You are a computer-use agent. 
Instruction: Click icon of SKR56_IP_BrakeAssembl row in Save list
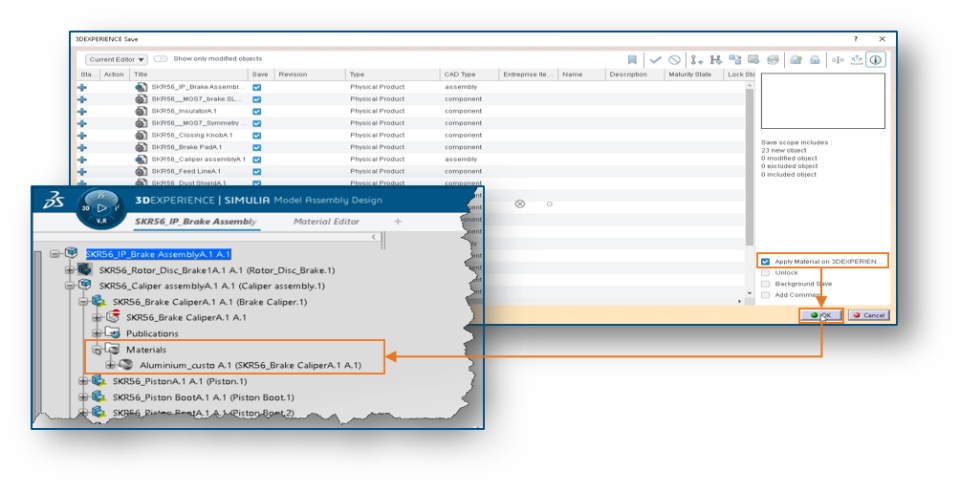pyautogui.click(x=141, y=87)
